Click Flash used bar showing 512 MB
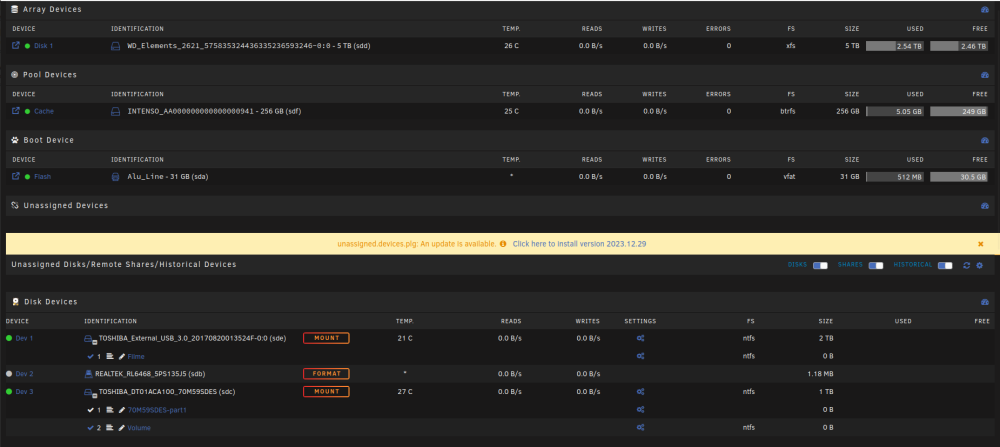The image size is (1000, 447). tap(895, 177)
